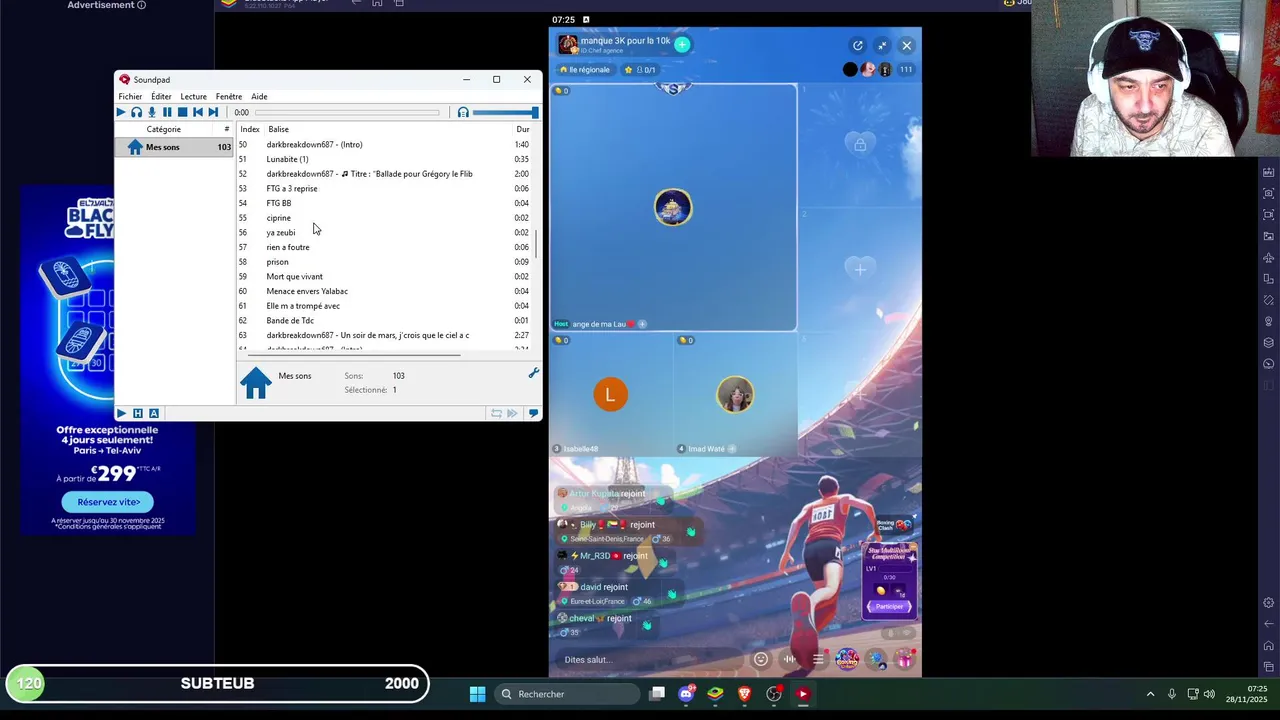1280x720 pixels.
Task: Skip to previous sound in Soundpad
Action: tap(197, 112)
